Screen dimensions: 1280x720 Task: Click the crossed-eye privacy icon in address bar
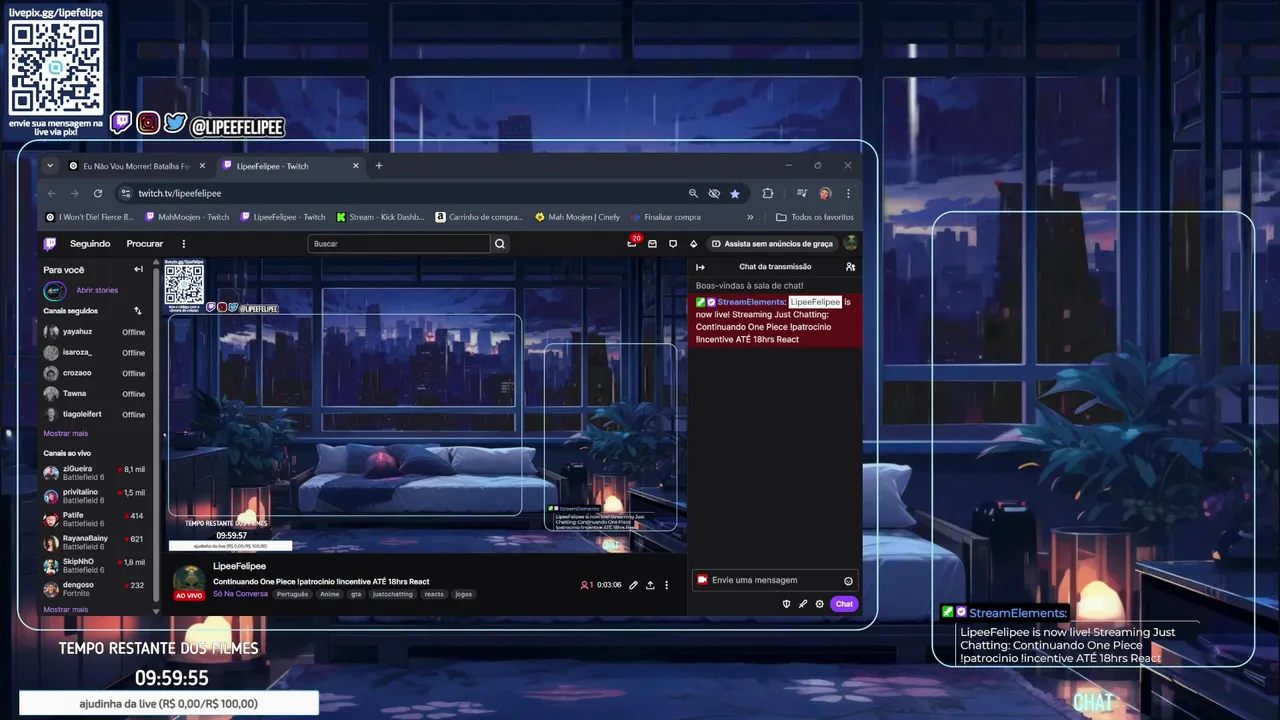pos(714,193)
